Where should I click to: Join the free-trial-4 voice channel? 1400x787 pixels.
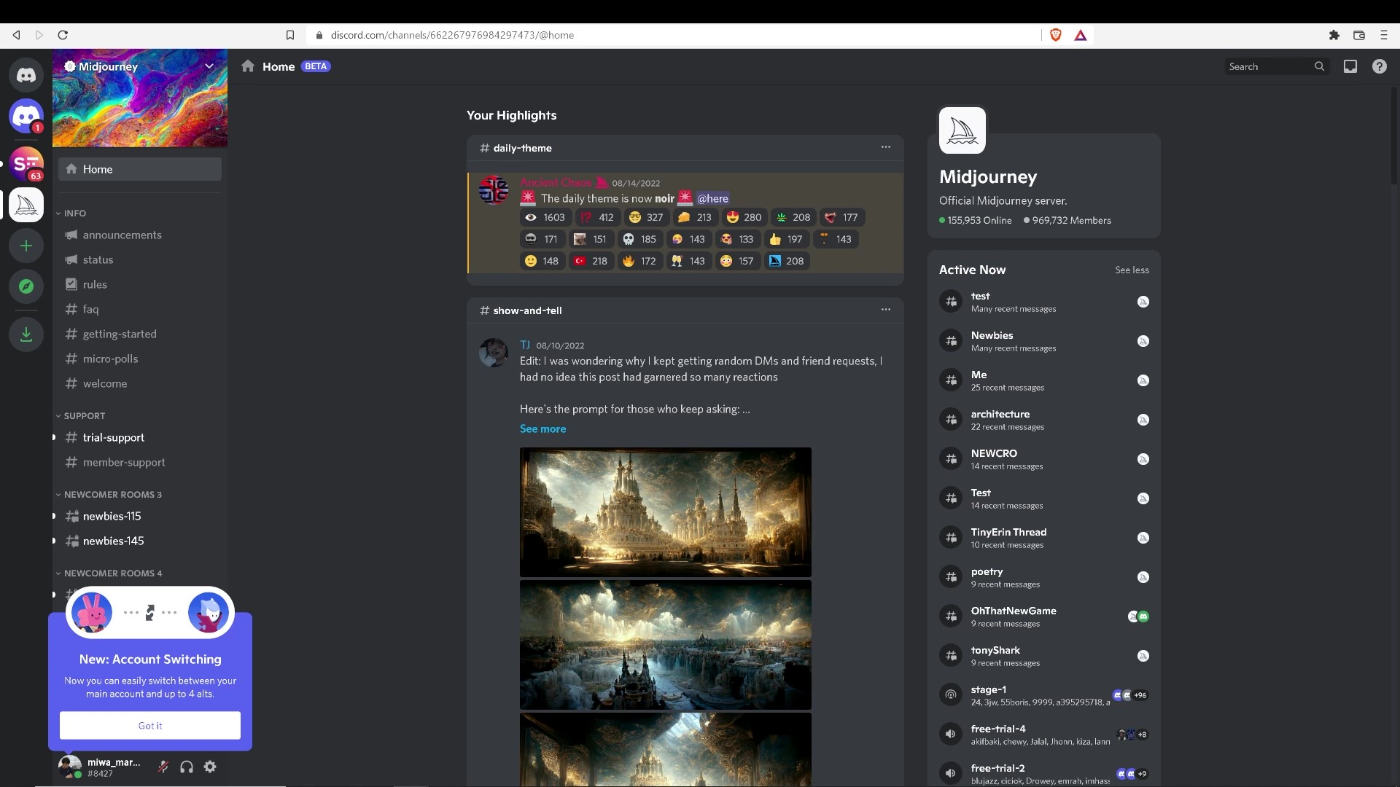[x=1044, y=734]
